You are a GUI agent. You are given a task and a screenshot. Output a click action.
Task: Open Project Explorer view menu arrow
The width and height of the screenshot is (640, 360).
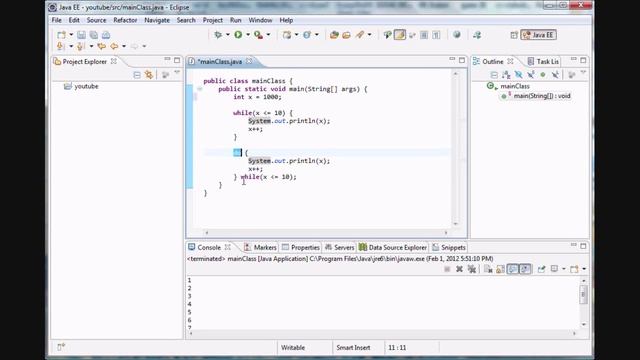tap(177, 72)
